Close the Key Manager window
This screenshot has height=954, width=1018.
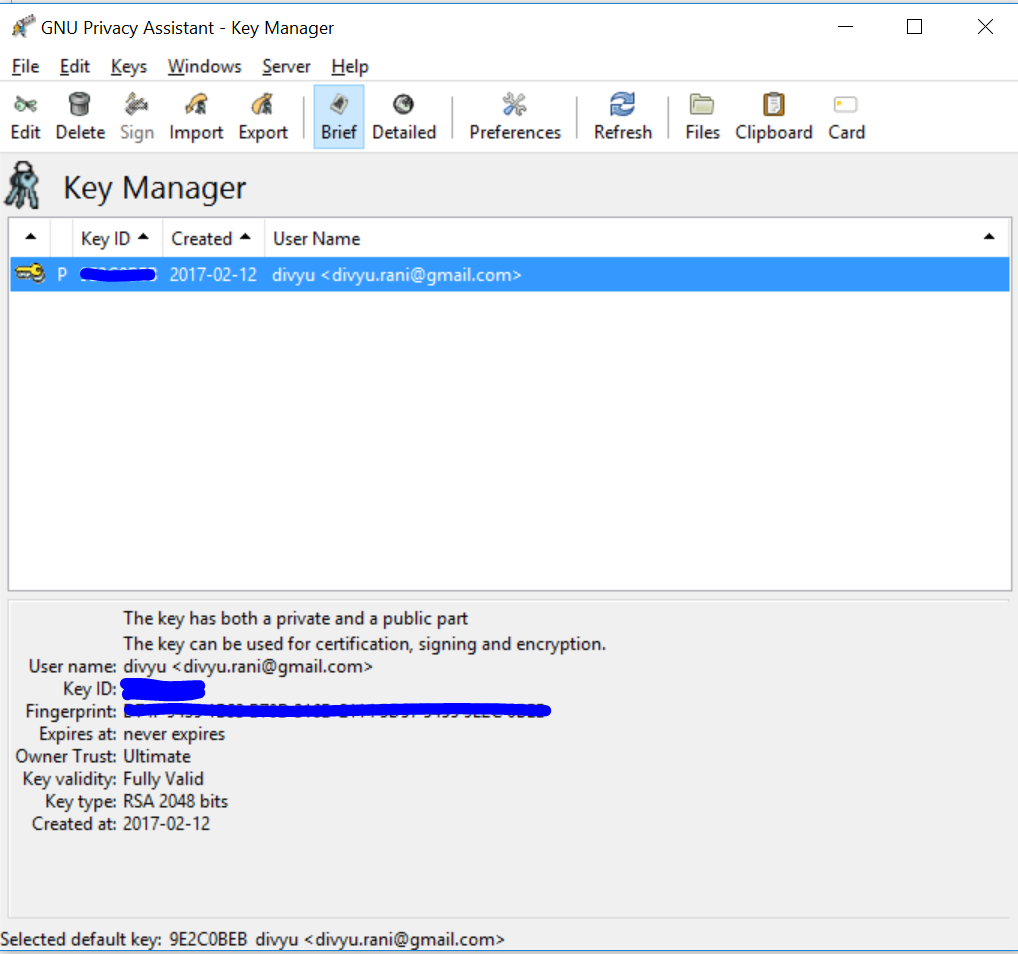pyautogui.click(x=985, y=27)
